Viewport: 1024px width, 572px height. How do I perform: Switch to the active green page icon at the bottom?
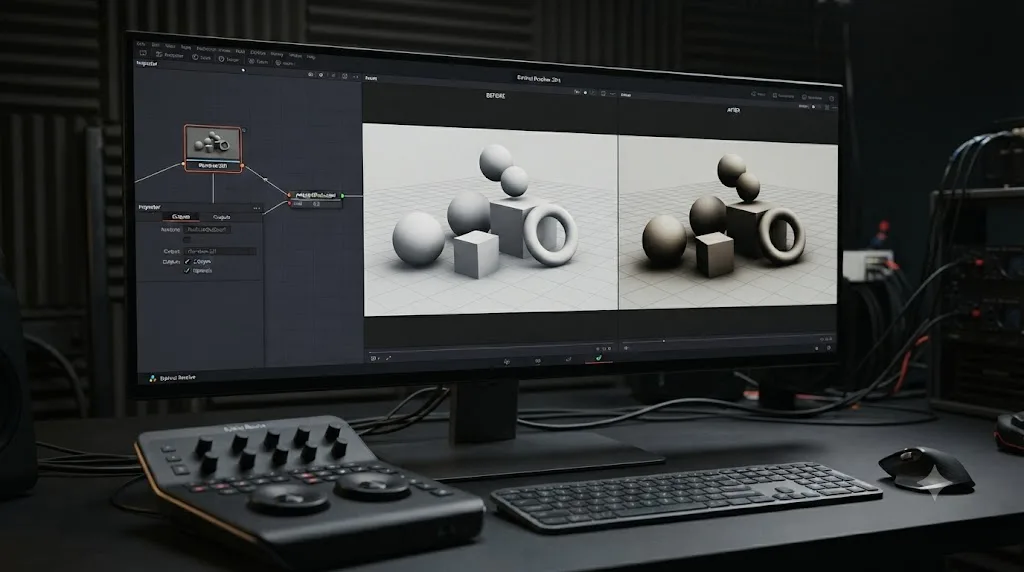(x=598, y=358)
